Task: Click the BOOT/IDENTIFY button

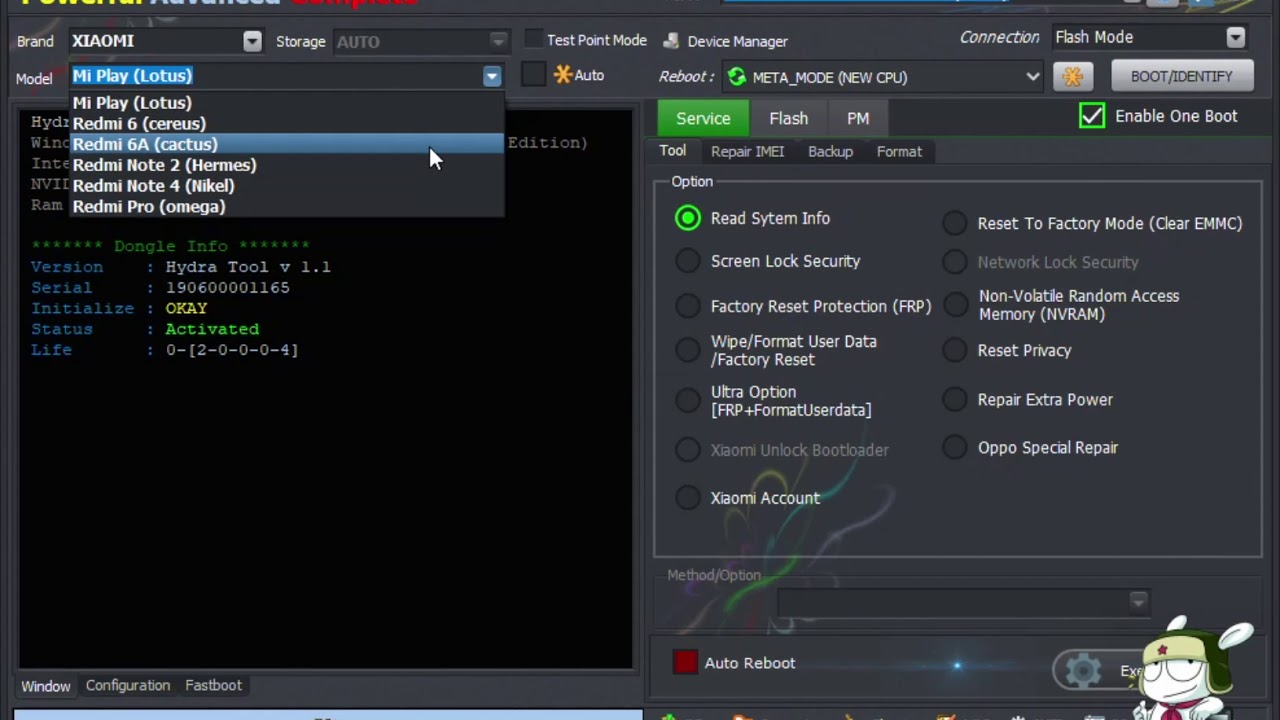Action: tap(1181, 77)
